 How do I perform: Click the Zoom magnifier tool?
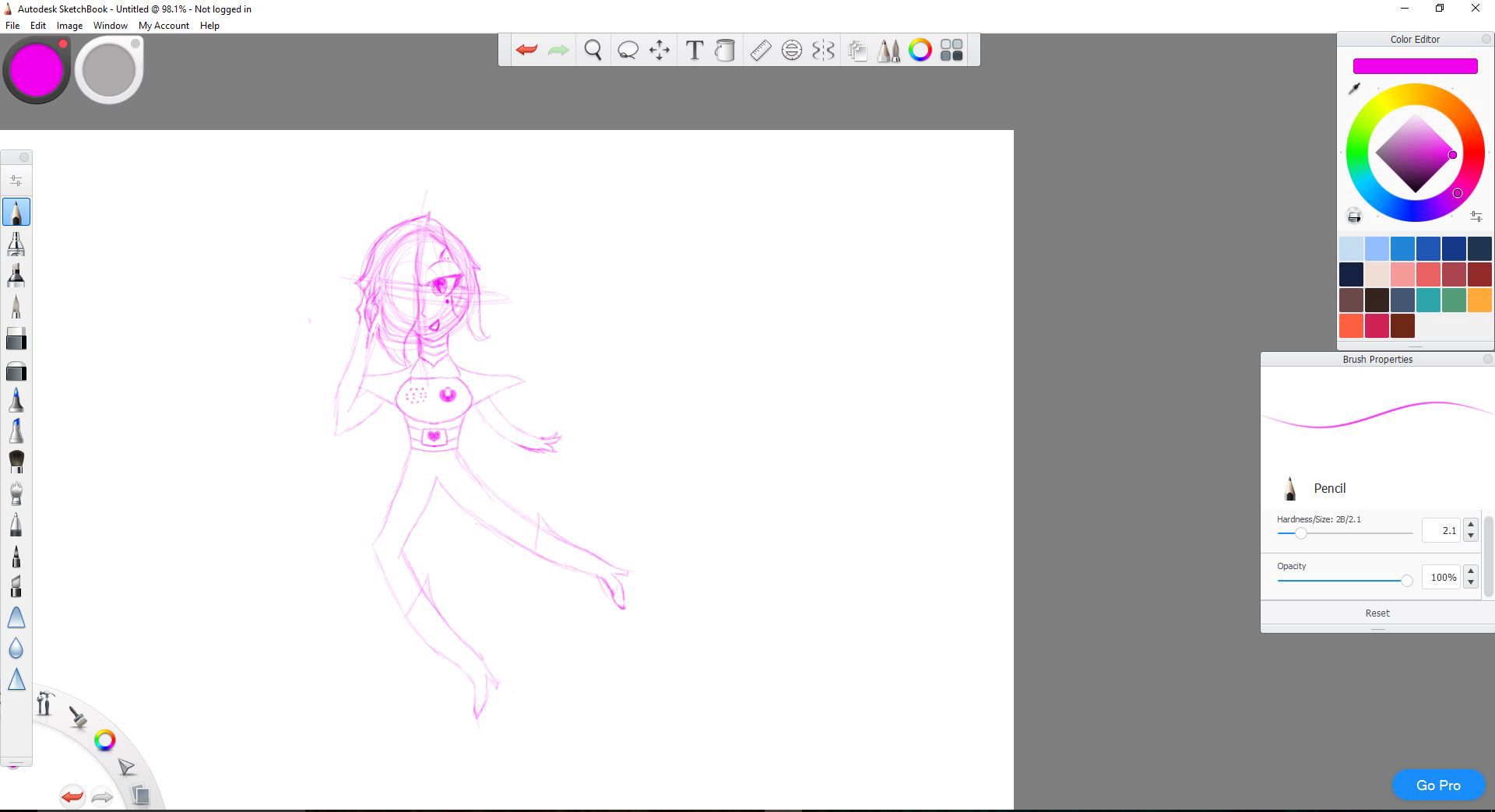point(593,51)
